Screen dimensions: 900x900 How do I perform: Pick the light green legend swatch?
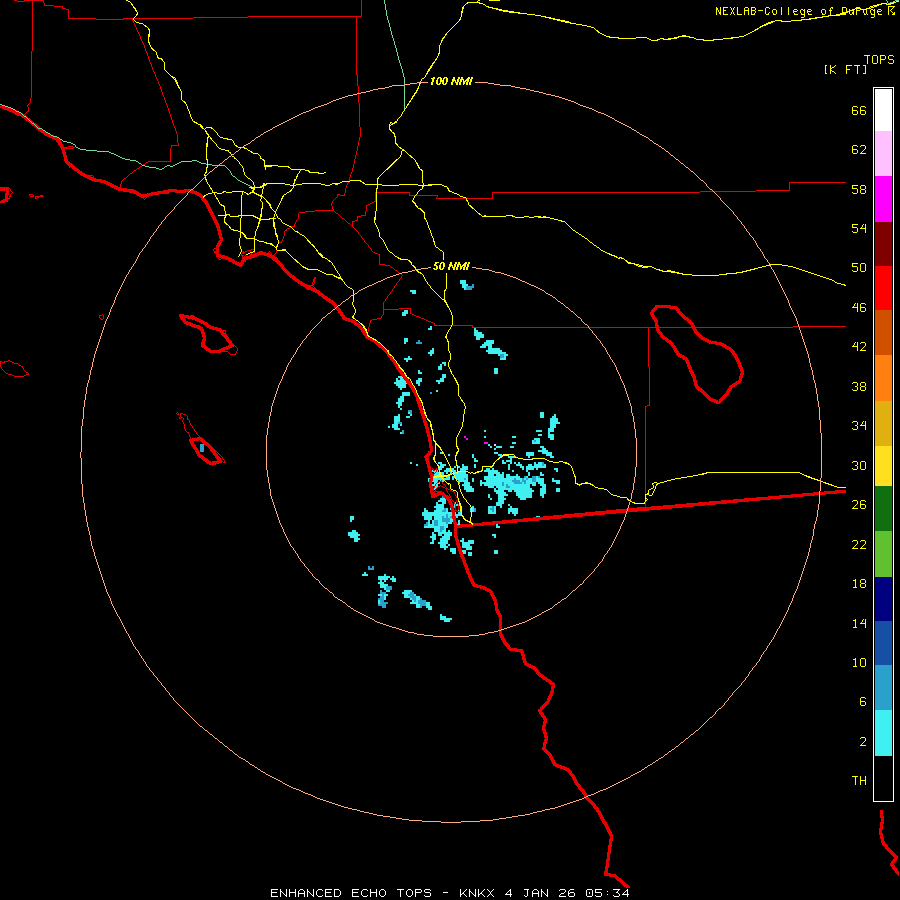point(883,554)
